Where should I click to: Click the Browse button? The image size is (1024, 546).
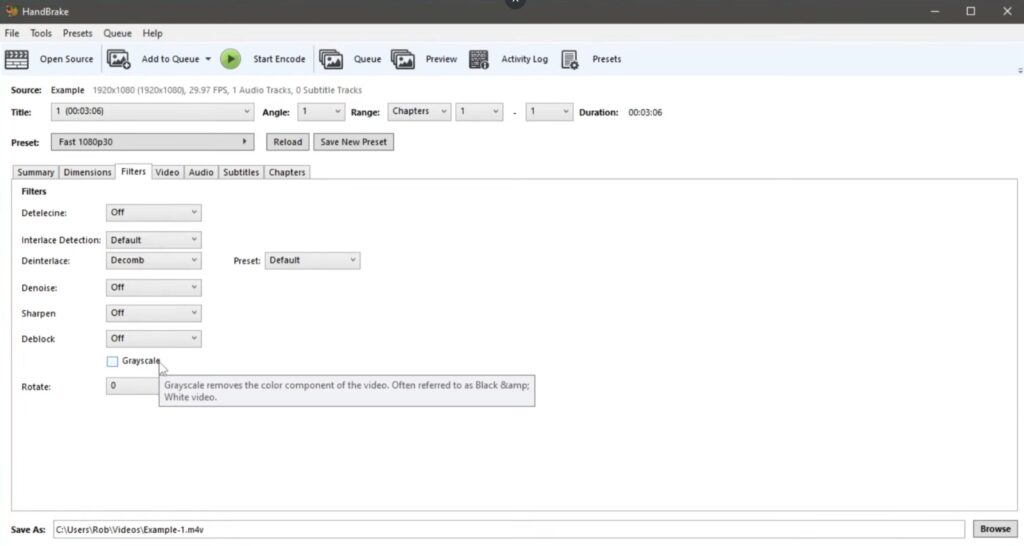[x=995, y=529]
